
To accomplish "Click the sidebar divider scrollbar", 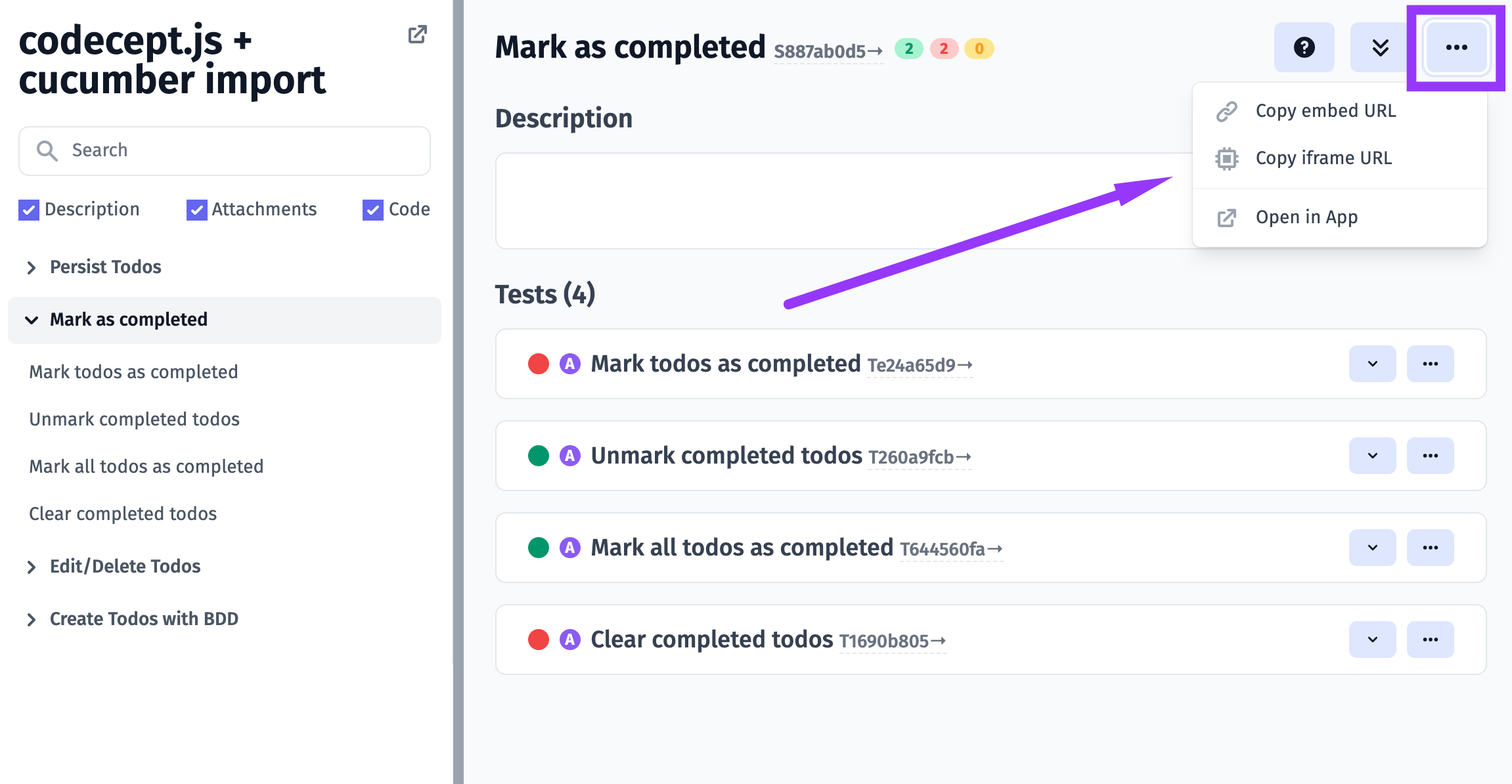I will [458, 392].
